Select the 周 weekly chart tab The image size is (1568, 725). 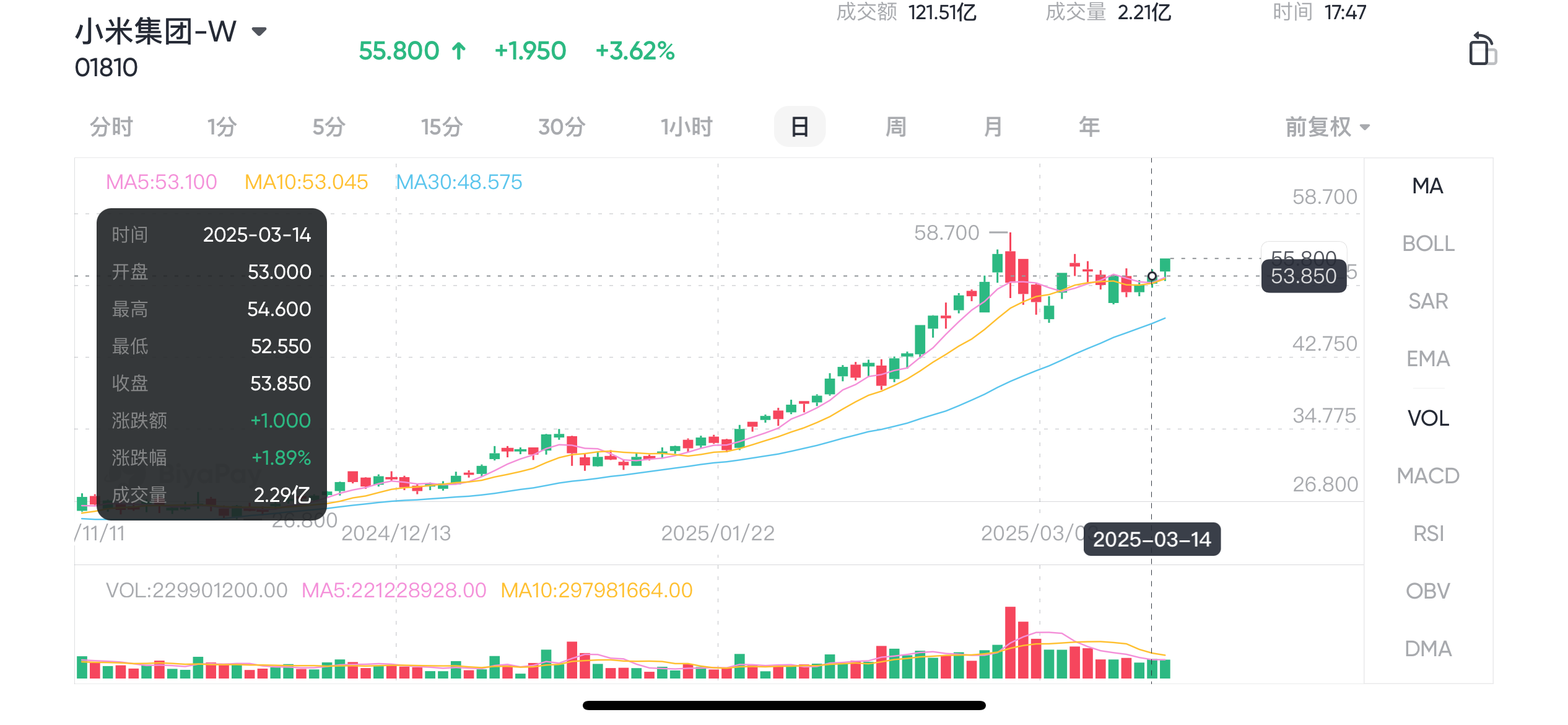coord(895,127)
